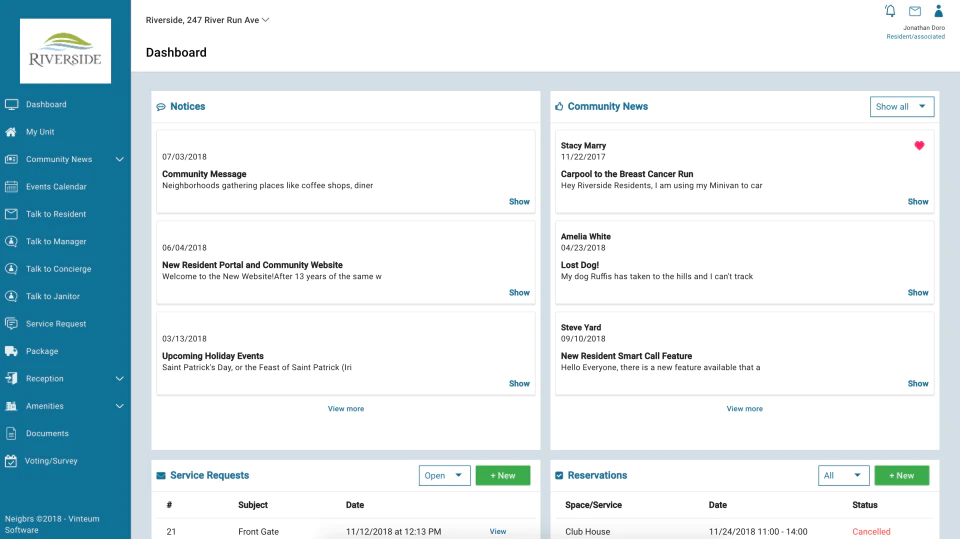Screen dimensions: 960x539
Task: Open the Show all dropdown in Community News
Action: pos(902,107)
